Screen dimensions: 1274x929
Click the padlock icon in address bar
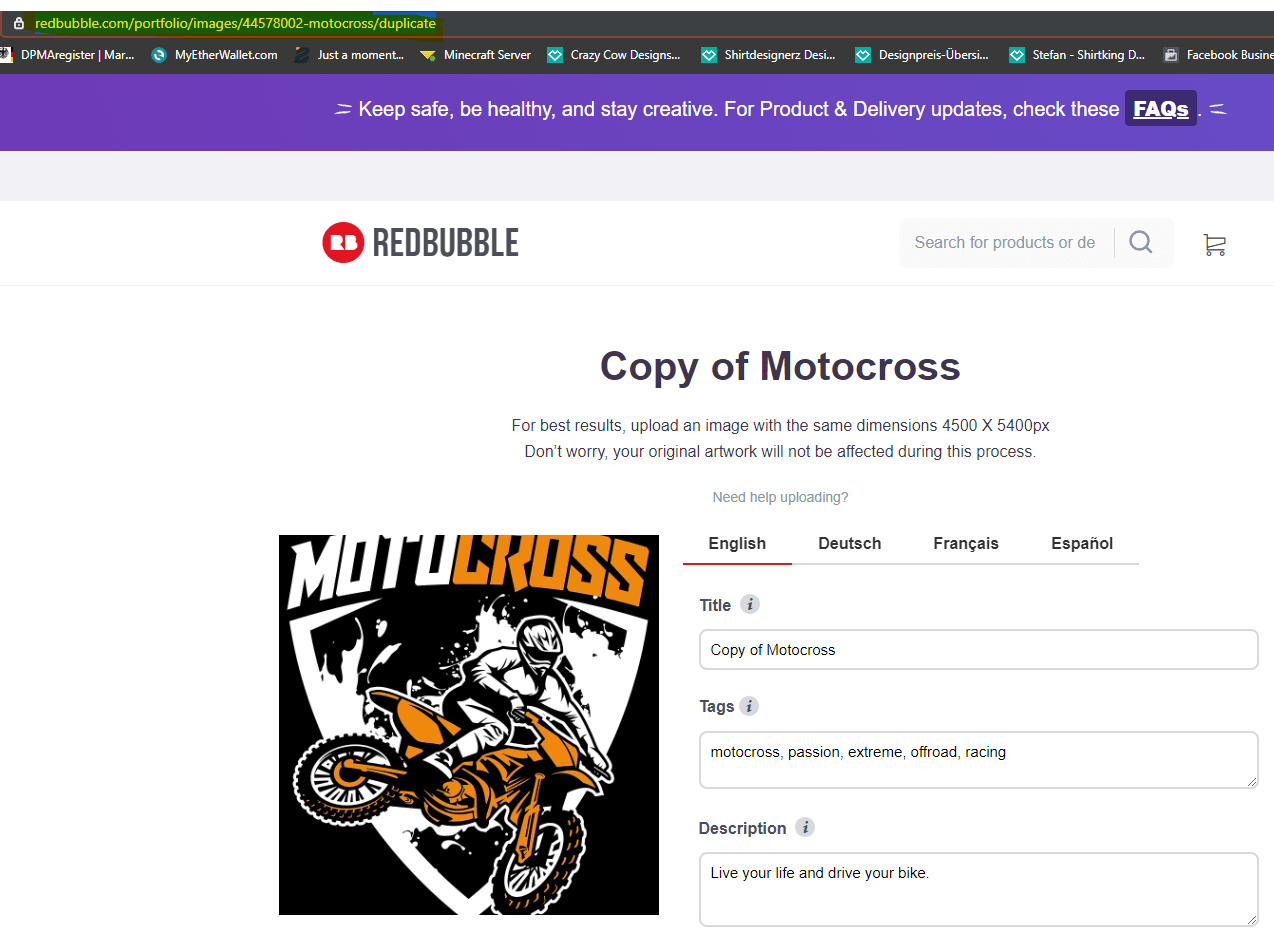click(18, 23)
